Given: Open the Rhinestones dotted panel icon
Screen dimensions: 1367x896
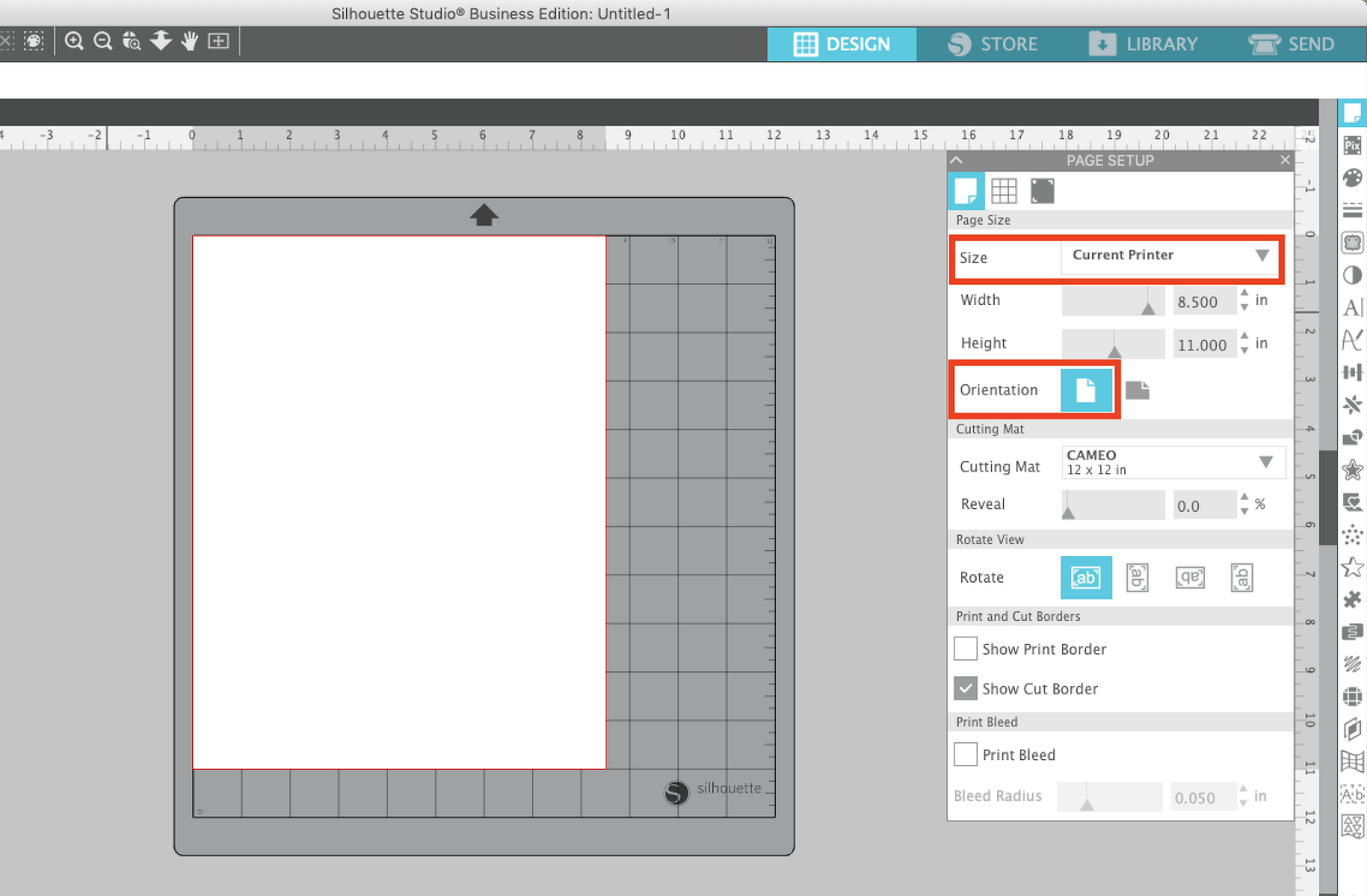Looking at the screenshot, I should [x=1352, y=536].
